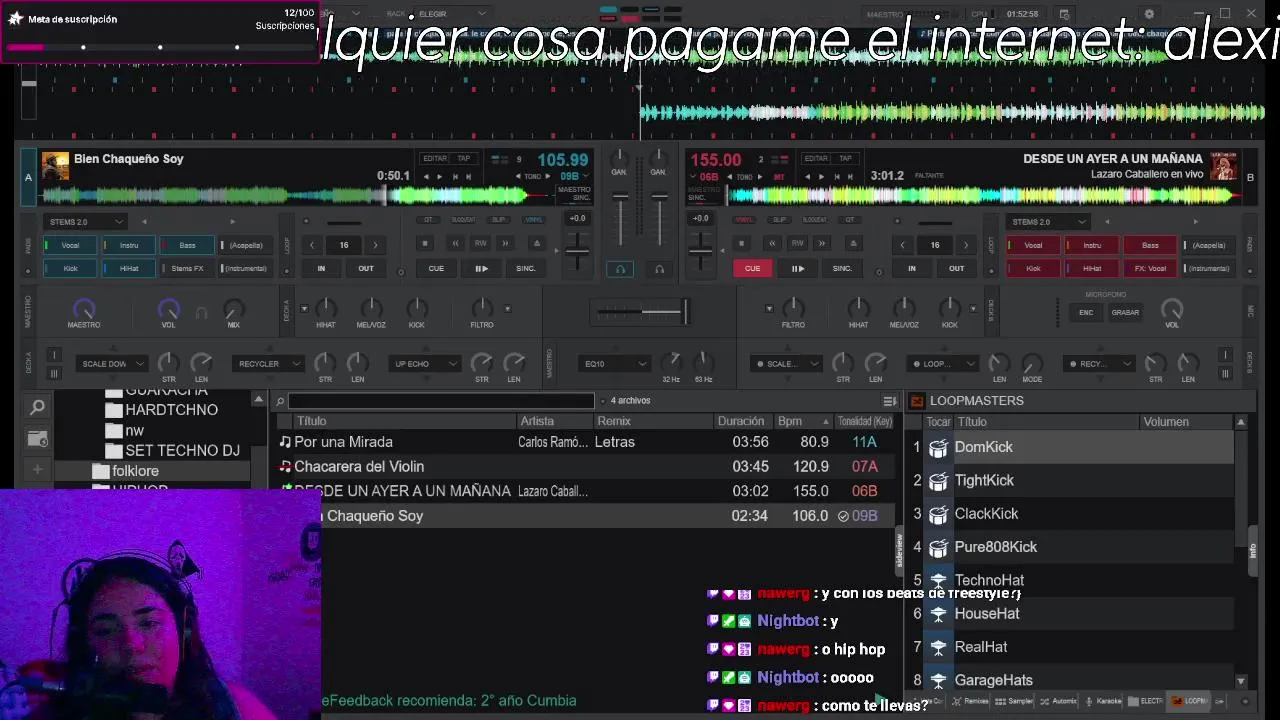Click deck B volume fader
This screenshot has width=1280, height=720.
[x=659, y=220]
